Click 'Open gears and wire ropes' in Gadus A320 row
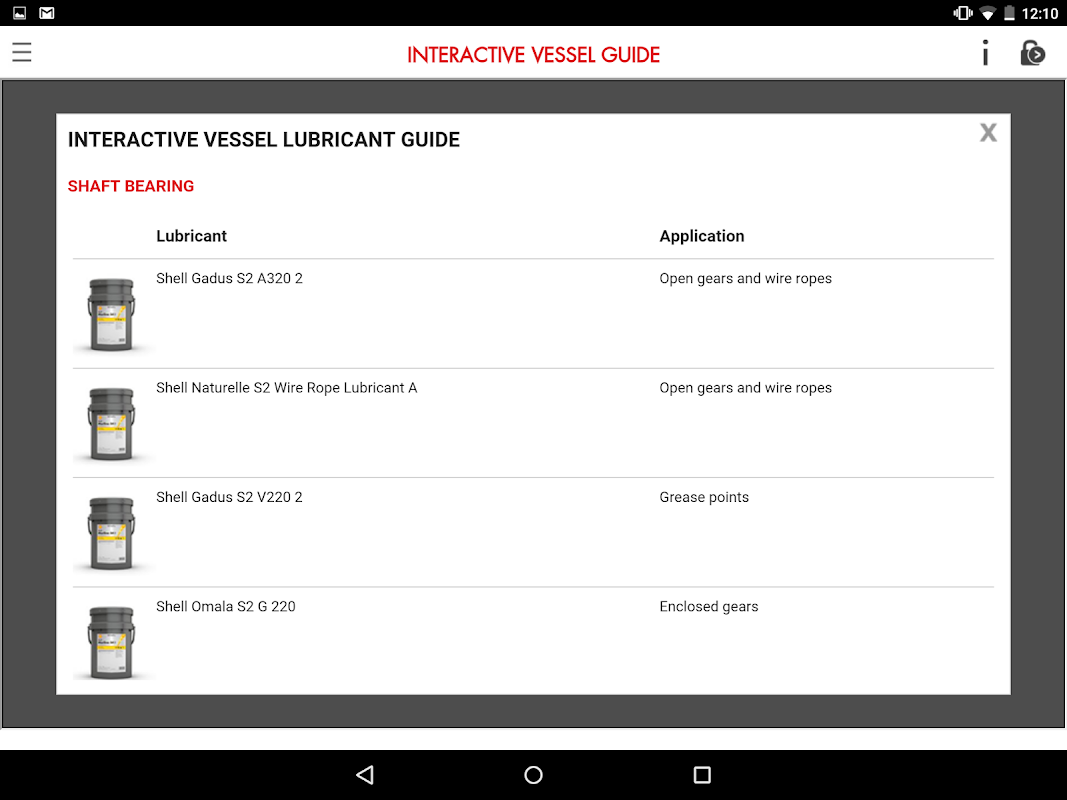Screen dimensions: 1067x800 (745, 278)
